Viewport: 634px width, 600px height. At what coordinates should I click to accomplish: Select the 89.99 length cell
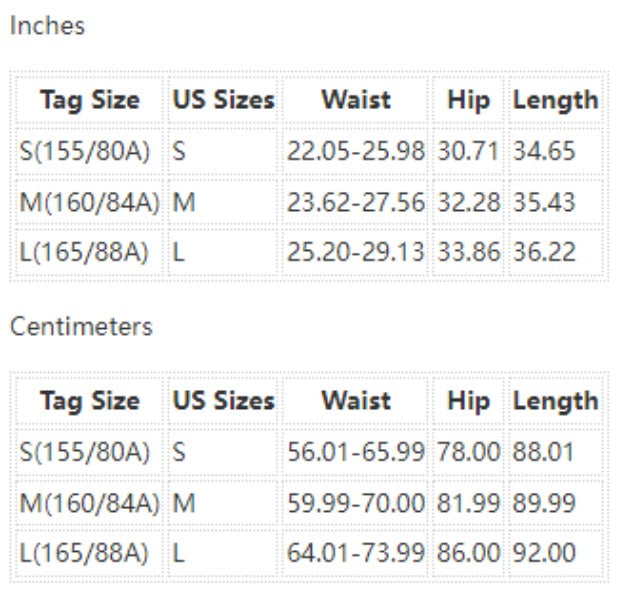(544, 503)
